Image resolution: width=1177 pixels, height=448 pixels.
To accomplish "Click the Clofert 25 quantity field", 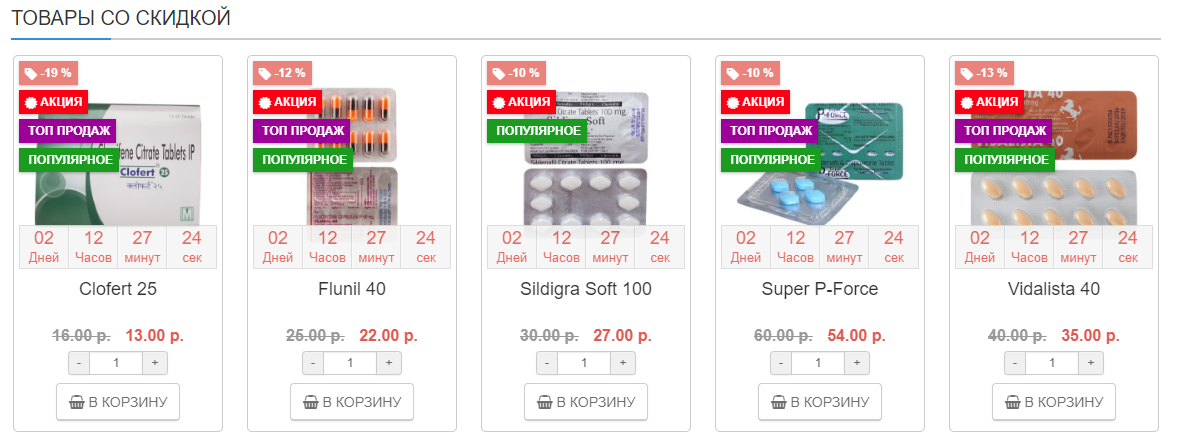I will click(118, 363).
